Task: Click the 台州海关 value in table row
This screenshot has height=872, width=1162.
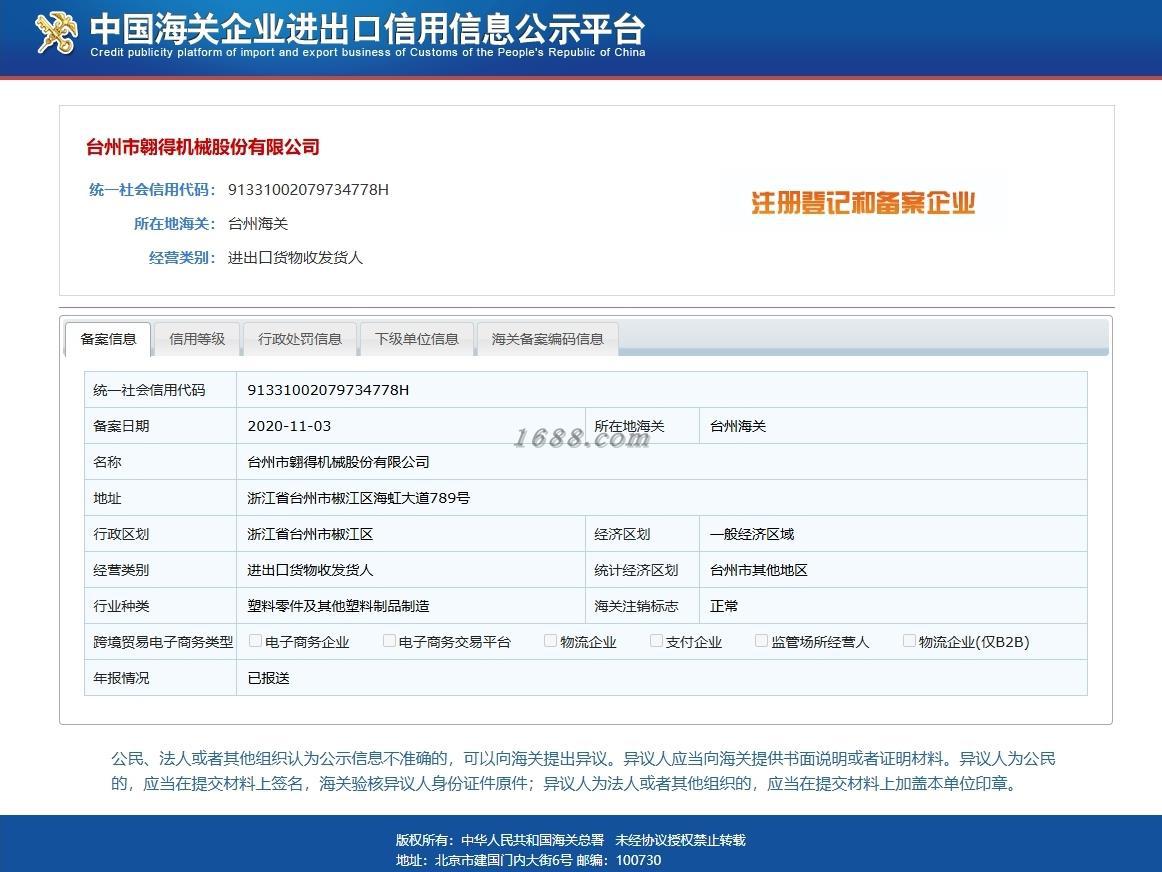Action: pyautogui.click(x=738, y=426)
